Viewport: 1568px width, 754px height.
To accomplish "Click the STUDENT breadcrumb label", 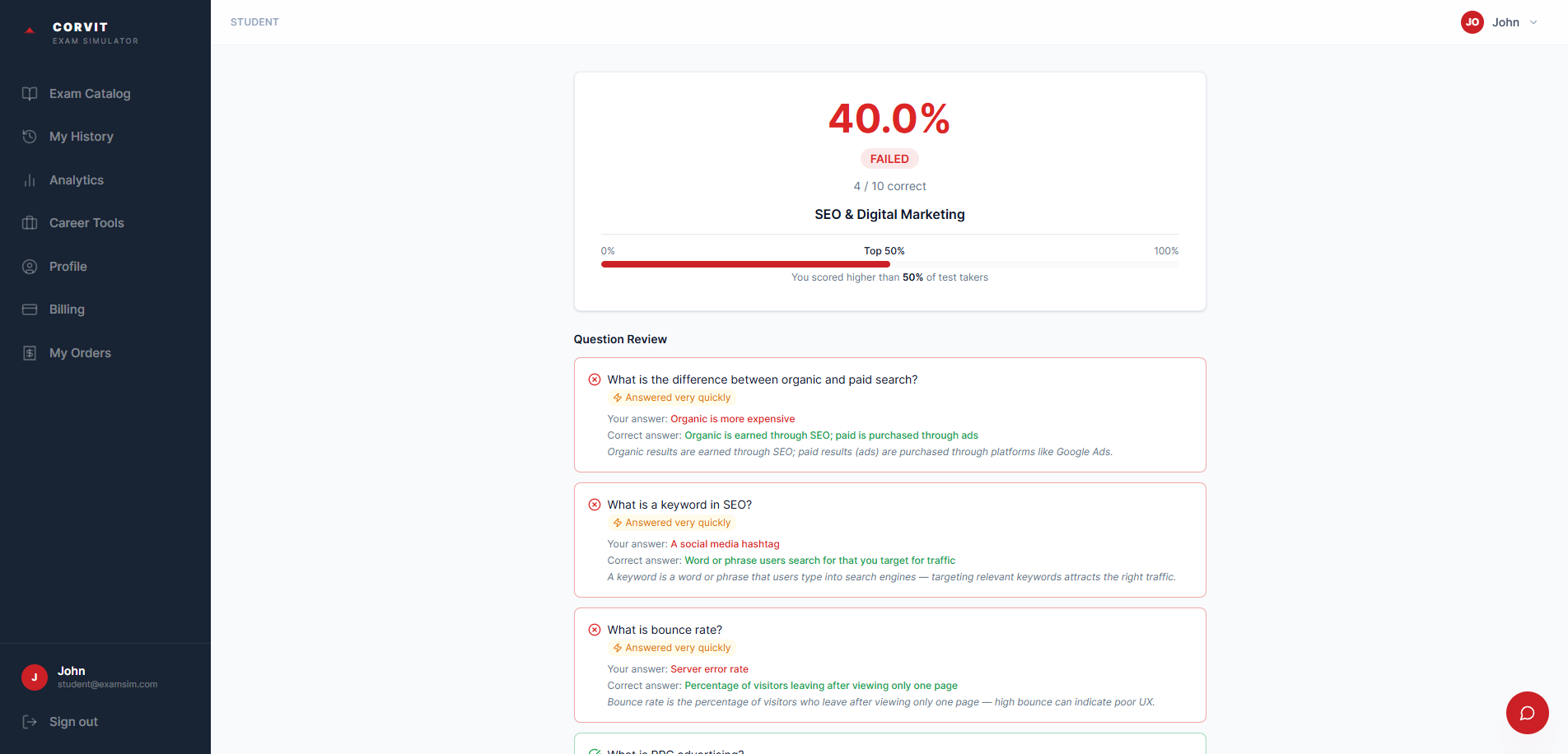I will point(254,22).
